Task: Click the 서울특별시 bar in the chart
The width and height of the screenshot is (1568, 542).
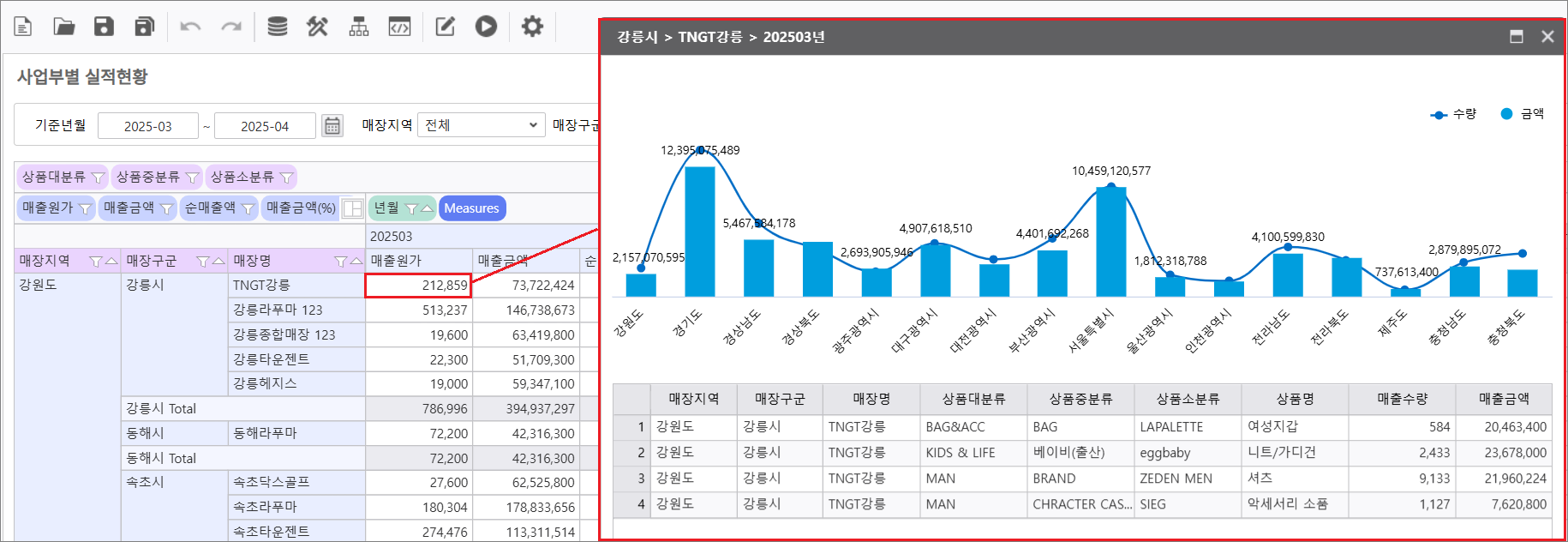Action: [x=1110, y=241]
